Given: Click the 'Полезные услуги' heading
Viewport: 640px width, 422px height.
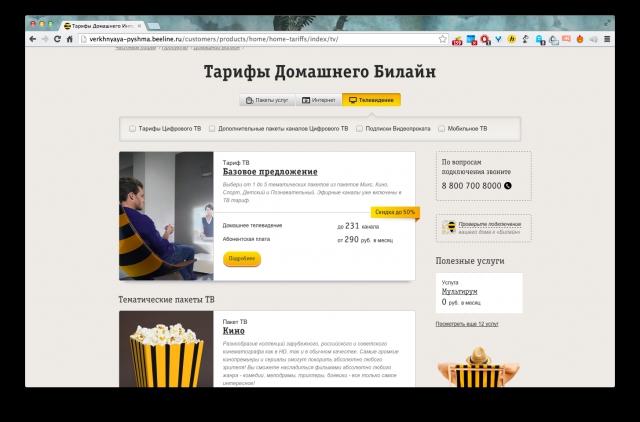Looking at the screenshot, I should pyautogui.click(x=470, y=261).
